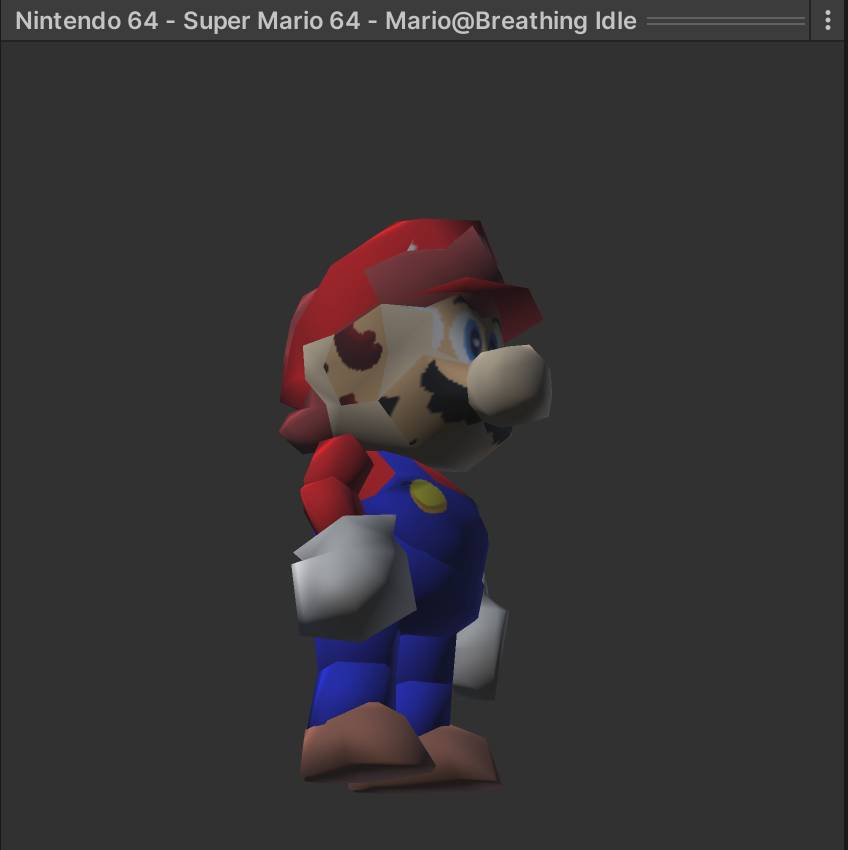Click the double-line drag handle in header
The width and height of the screenshot is (848, 850).
[x=726, y=21]
